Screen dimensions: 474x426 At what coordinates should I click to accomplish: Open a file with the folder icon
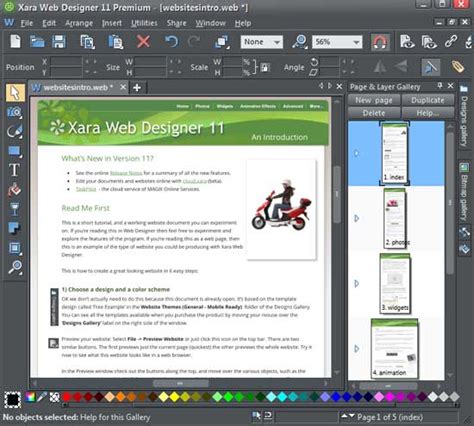(37, 42)
